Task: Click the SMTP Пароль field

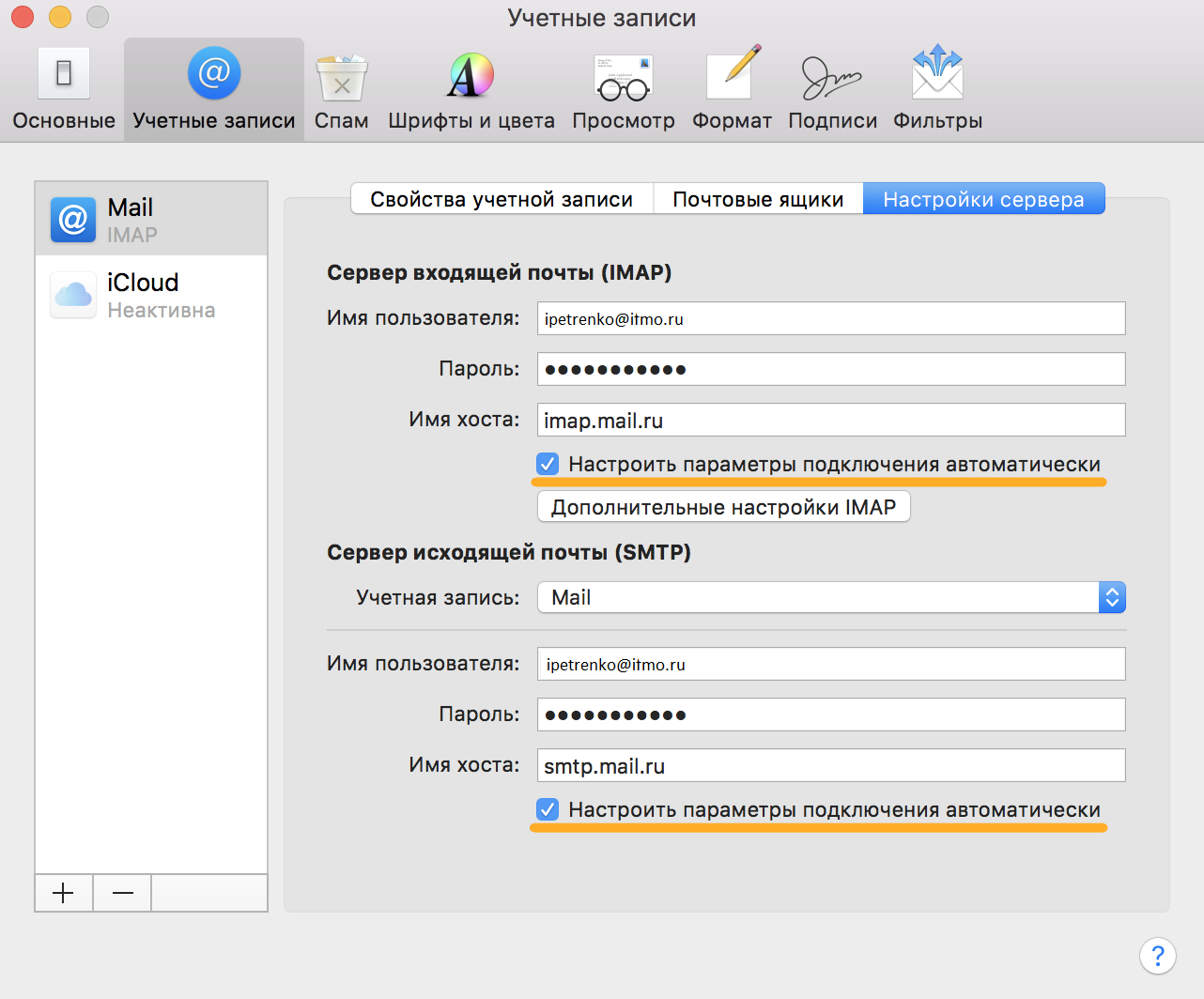Action: point(831,715)
